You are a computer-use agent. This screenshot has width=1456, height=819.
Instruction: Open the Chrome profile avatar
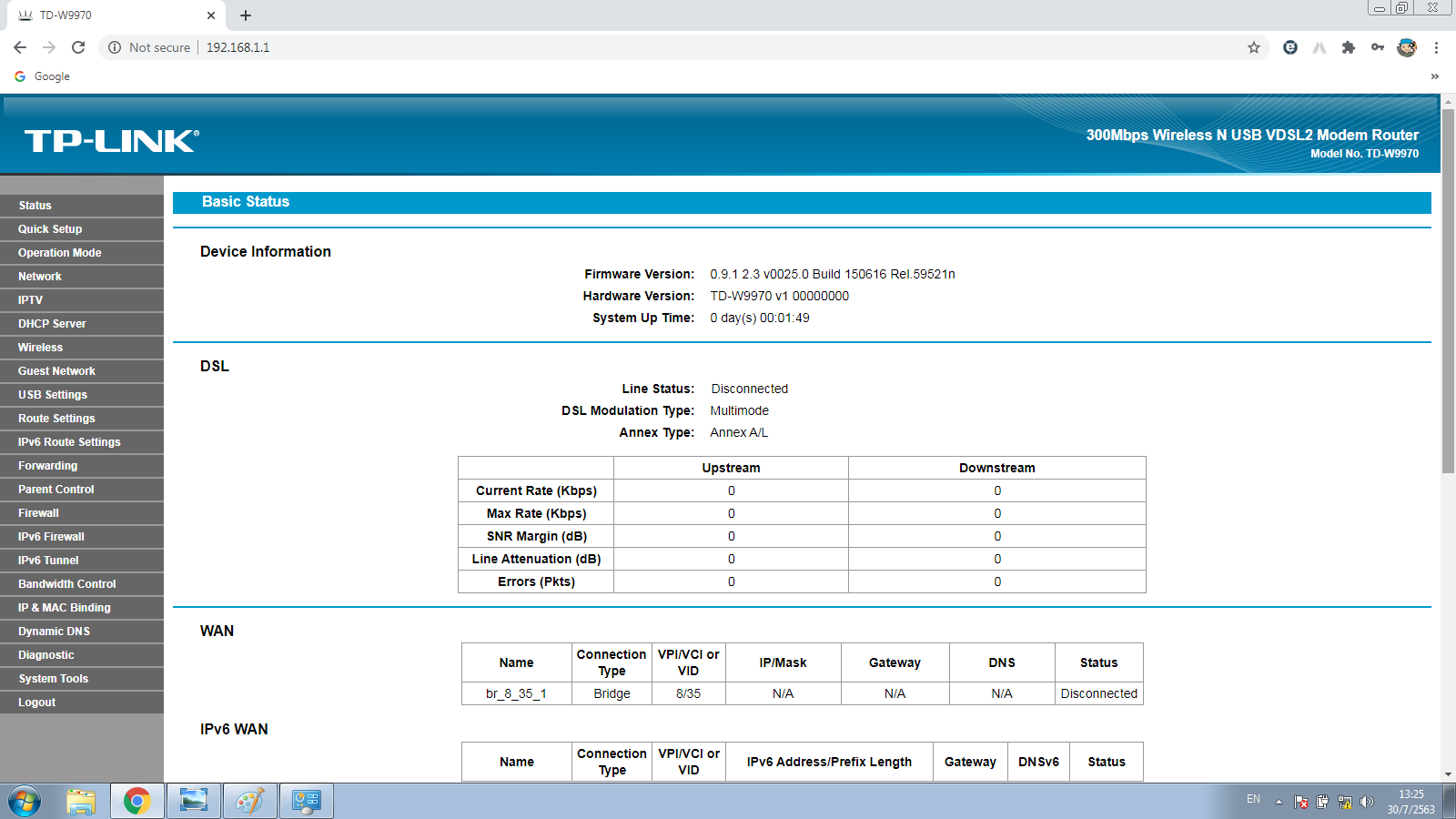tap(1407, 47)
